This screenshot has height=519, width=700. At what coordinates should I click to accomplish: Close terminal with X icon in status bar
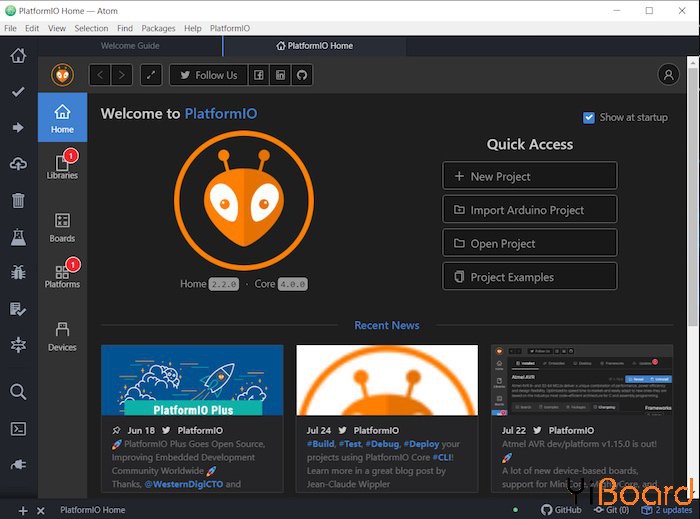point(41,511)
